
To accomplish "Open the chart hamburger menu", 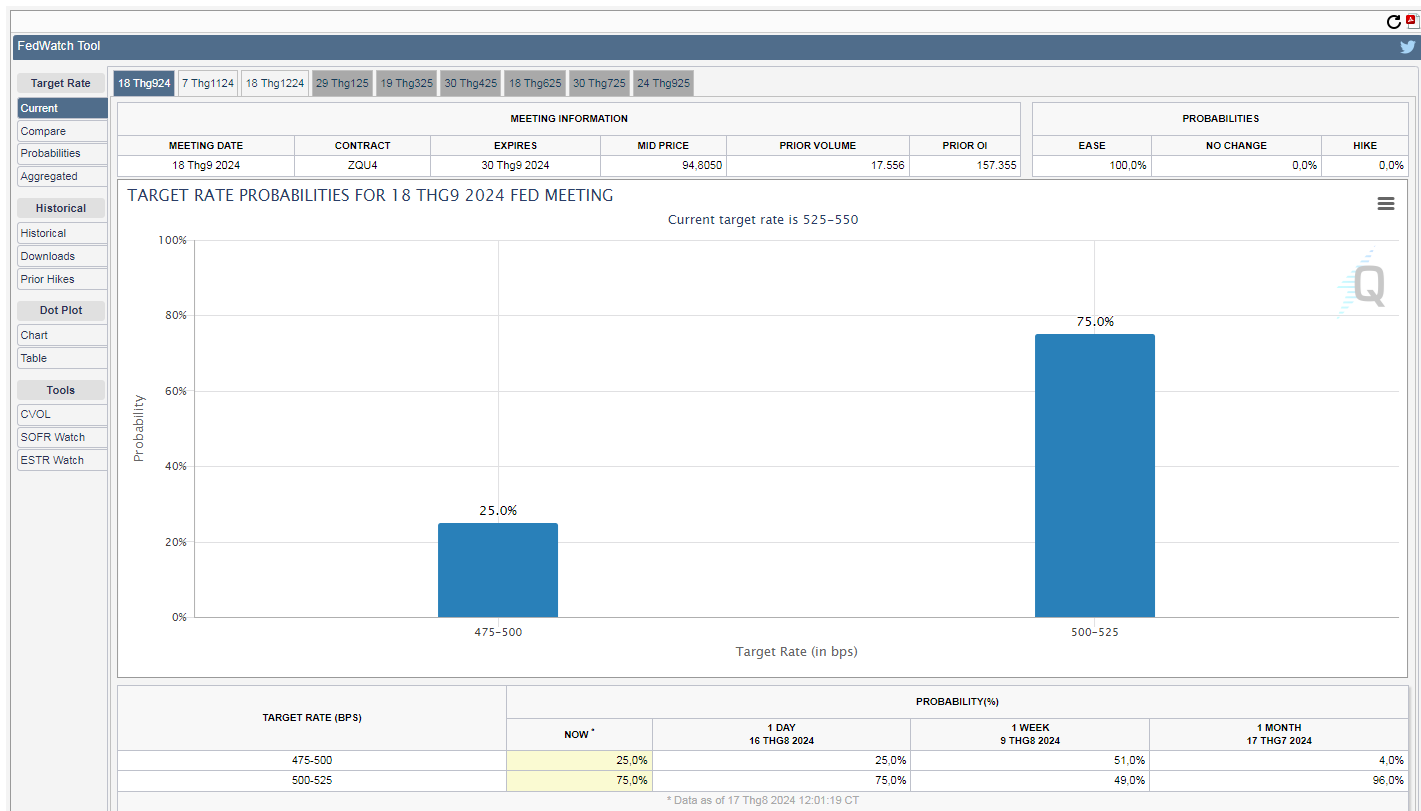I will click(1386, 203).
